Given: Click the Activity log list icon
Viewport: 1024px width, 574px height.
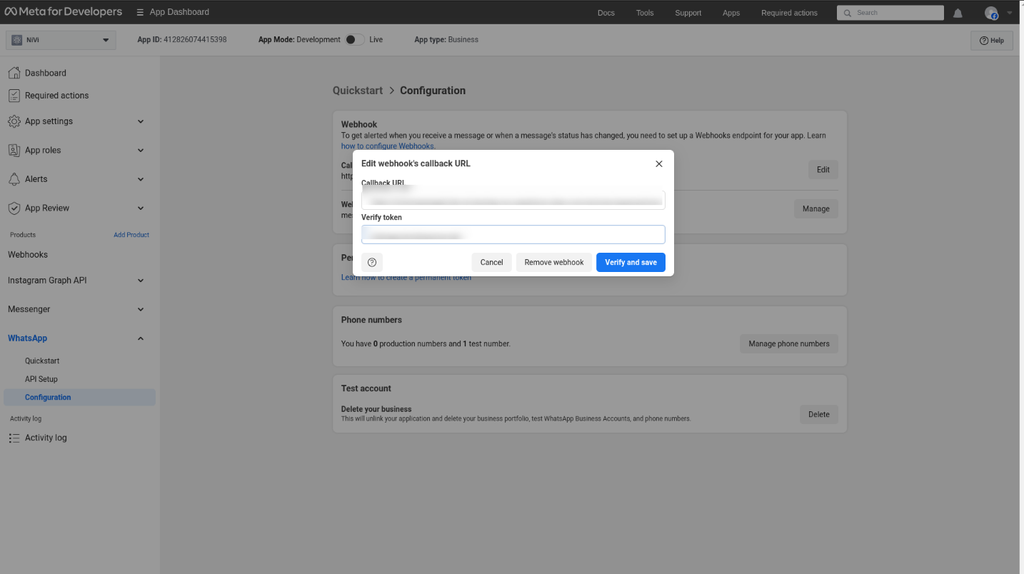Looking at the screenshot, I should coord(14,438).
